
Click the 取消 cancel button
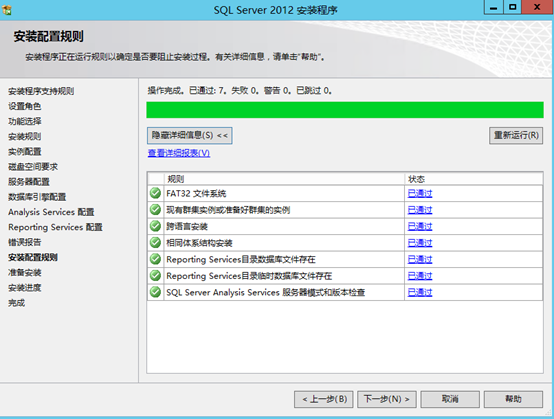450,399
